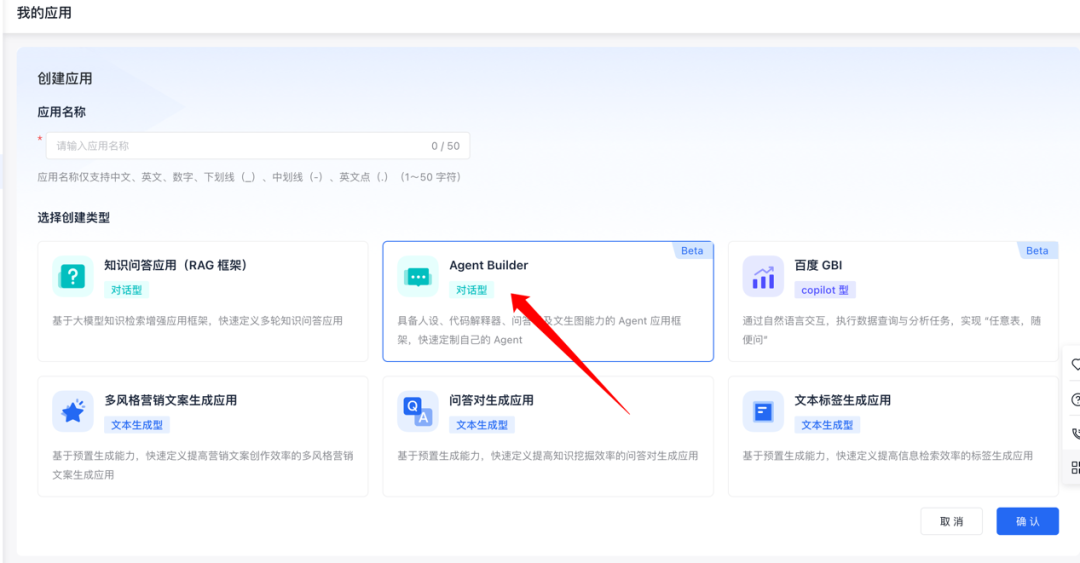Screen dimensions: 1080x563
Task: Click the Agent Builder chat bubble icon
Action: coord(417,276)
